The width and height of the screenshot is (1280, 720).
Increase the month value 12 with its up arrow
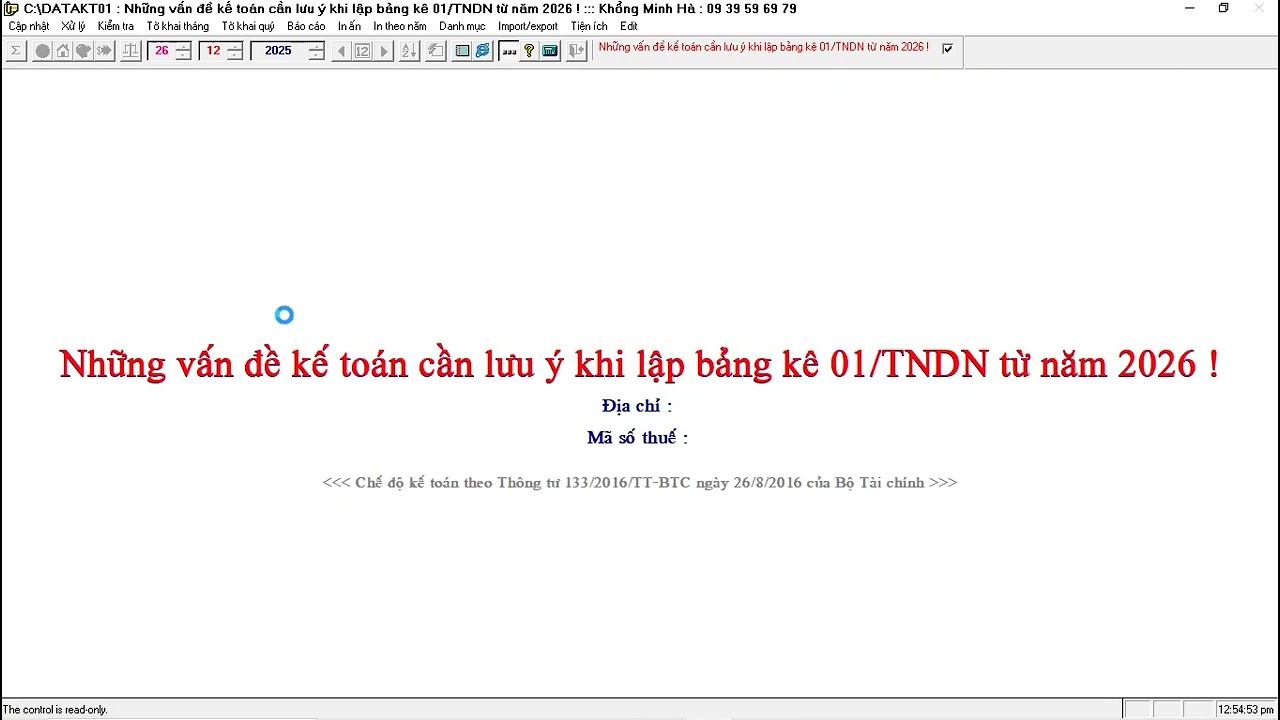(235, 46)
